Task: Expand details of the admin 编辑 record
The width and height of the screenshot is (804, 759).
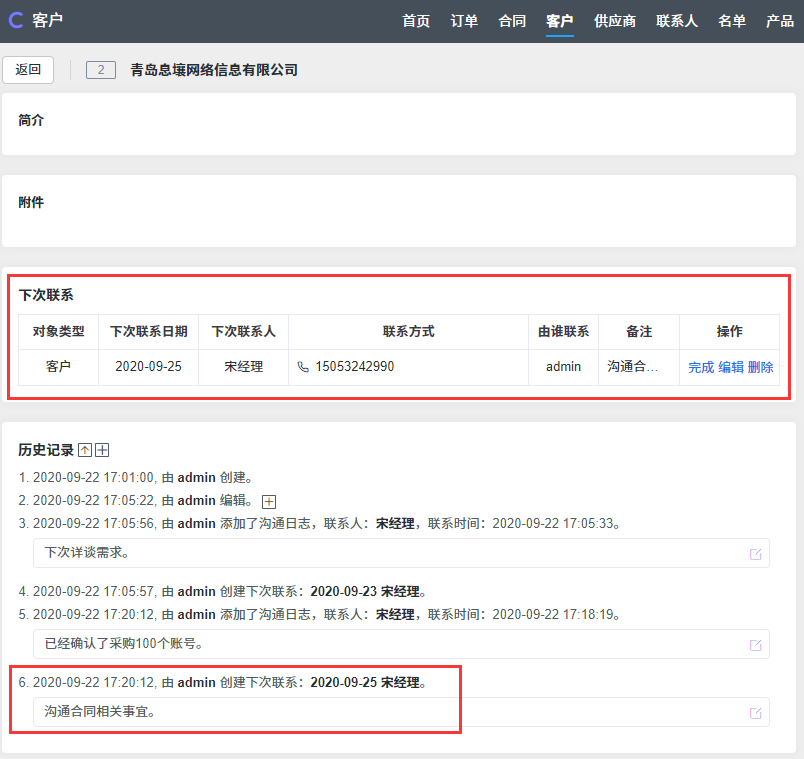Action: click(x=268, y=501)
